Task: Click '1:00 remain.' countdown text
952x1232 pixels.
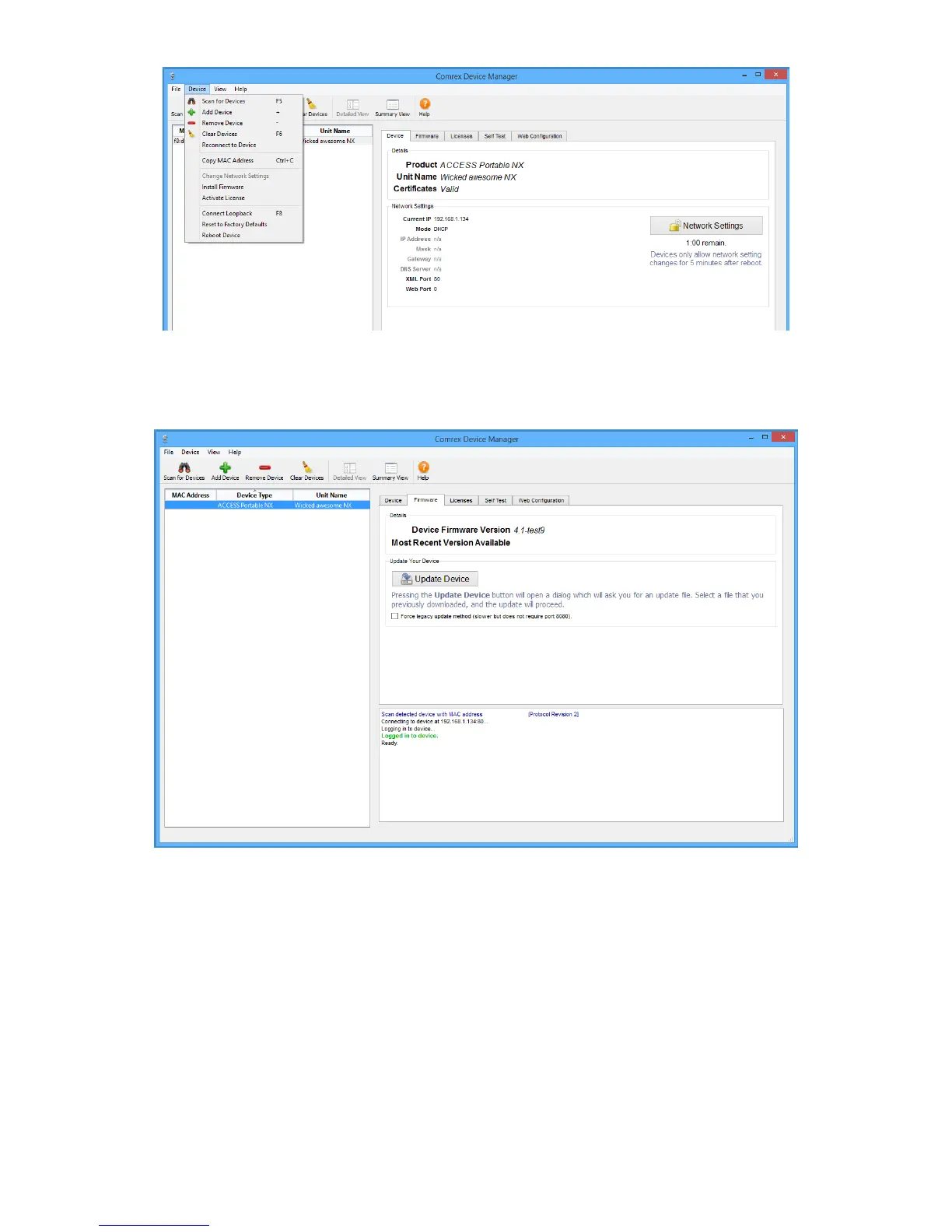Action: click(x=706, y=243)
